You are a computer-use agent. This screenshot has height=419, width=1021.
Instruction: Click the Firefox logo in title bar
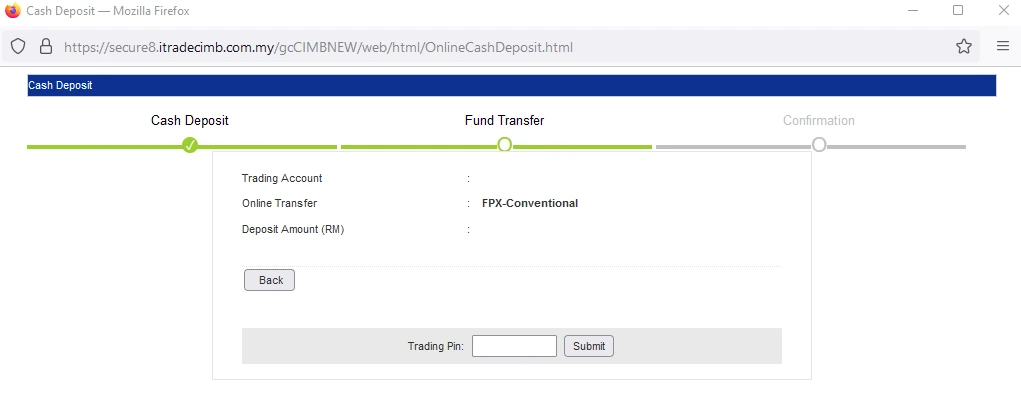[12, 11]
